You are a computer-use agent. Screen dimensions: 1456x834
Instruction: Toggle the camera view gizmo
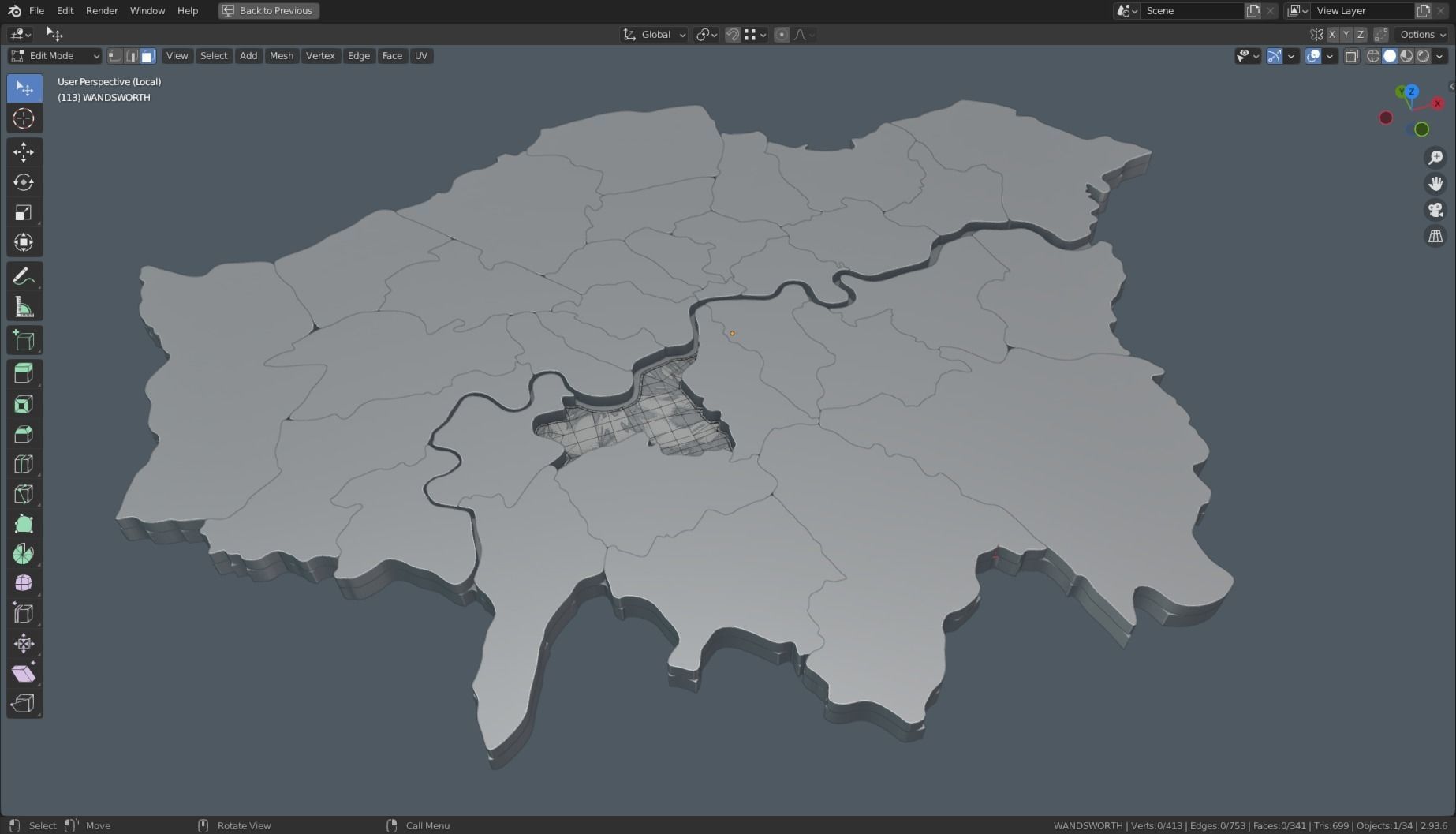pos(1435,210)
